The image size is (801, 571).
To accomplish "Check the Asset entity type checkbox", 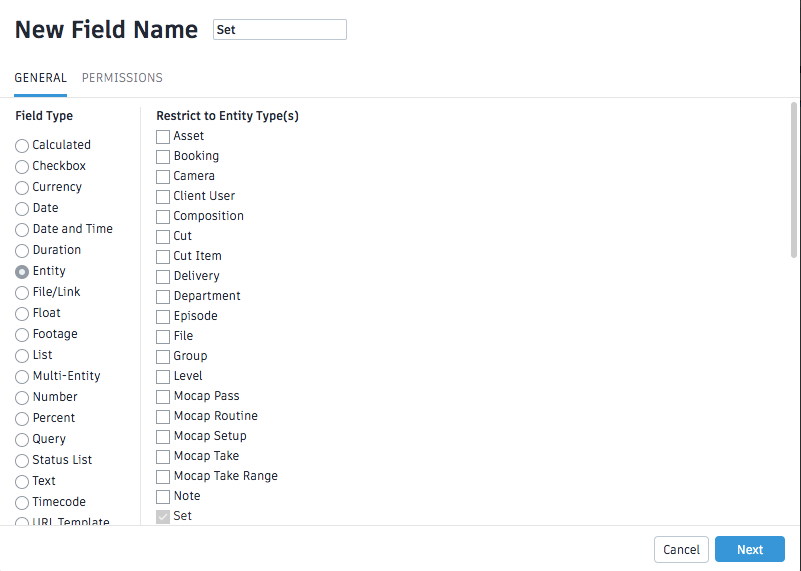I will (163, 137).
